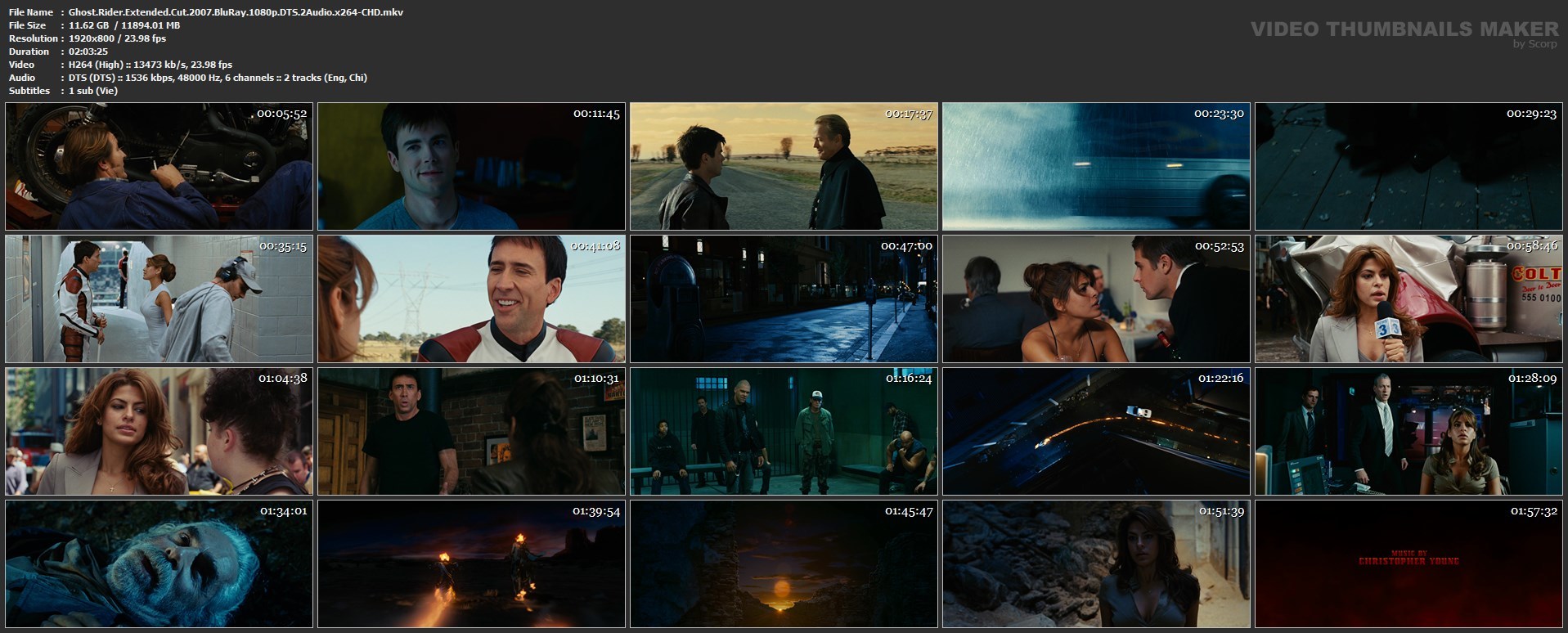Select the reporter frame at 00:58:46
Screen dimensions: 1568x633
(1409, 299)
